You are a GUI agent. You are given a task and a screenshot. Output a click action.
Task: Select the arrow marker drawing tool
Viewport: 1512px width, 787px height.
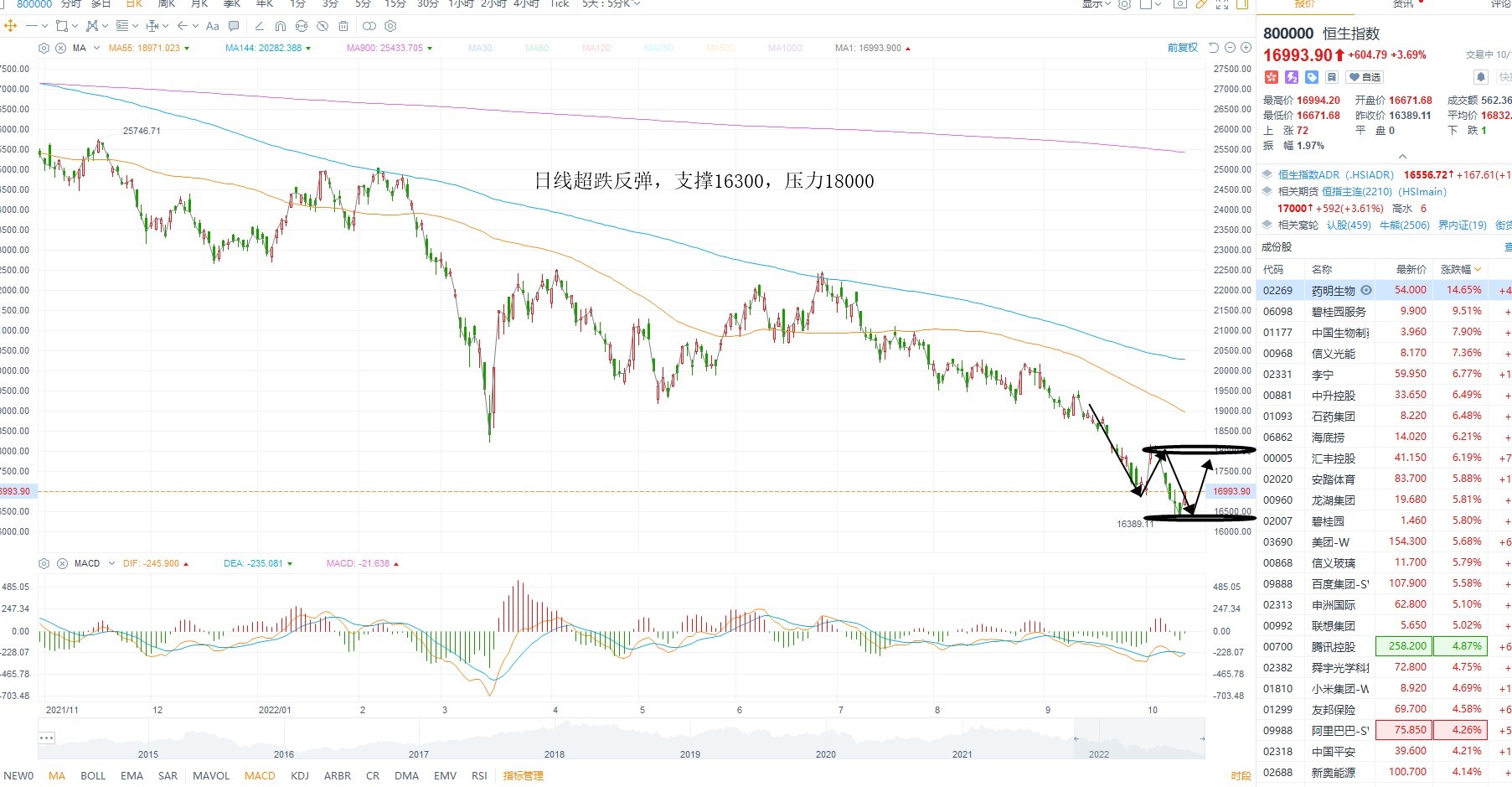(183, 26)
